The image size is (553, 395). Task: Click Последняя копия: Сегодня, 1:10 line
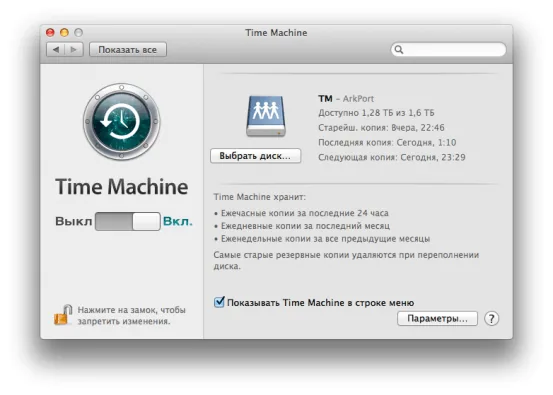[387, 142]
